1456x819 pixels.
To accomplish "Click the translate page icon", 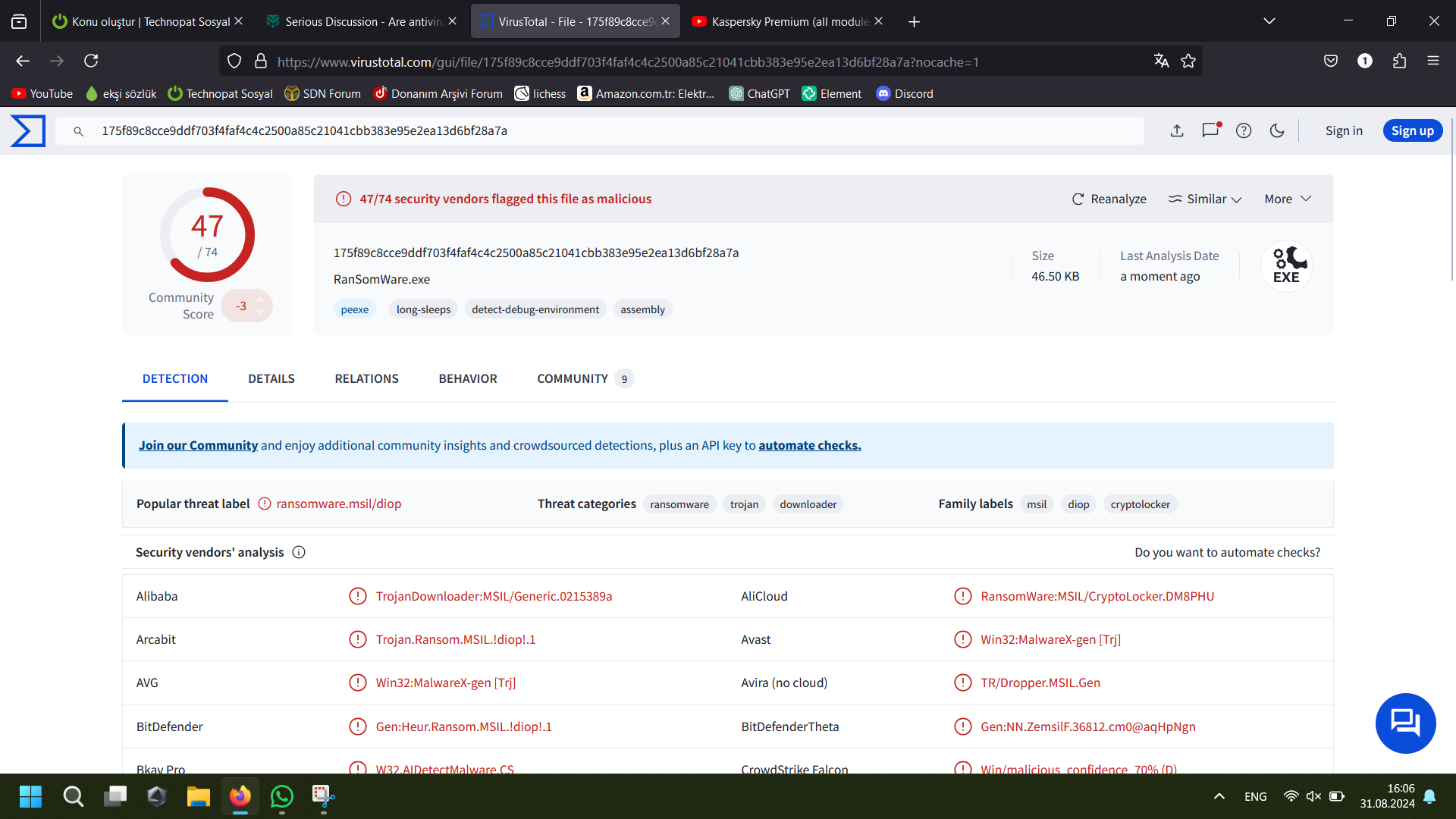I will tap(1161, 61).
